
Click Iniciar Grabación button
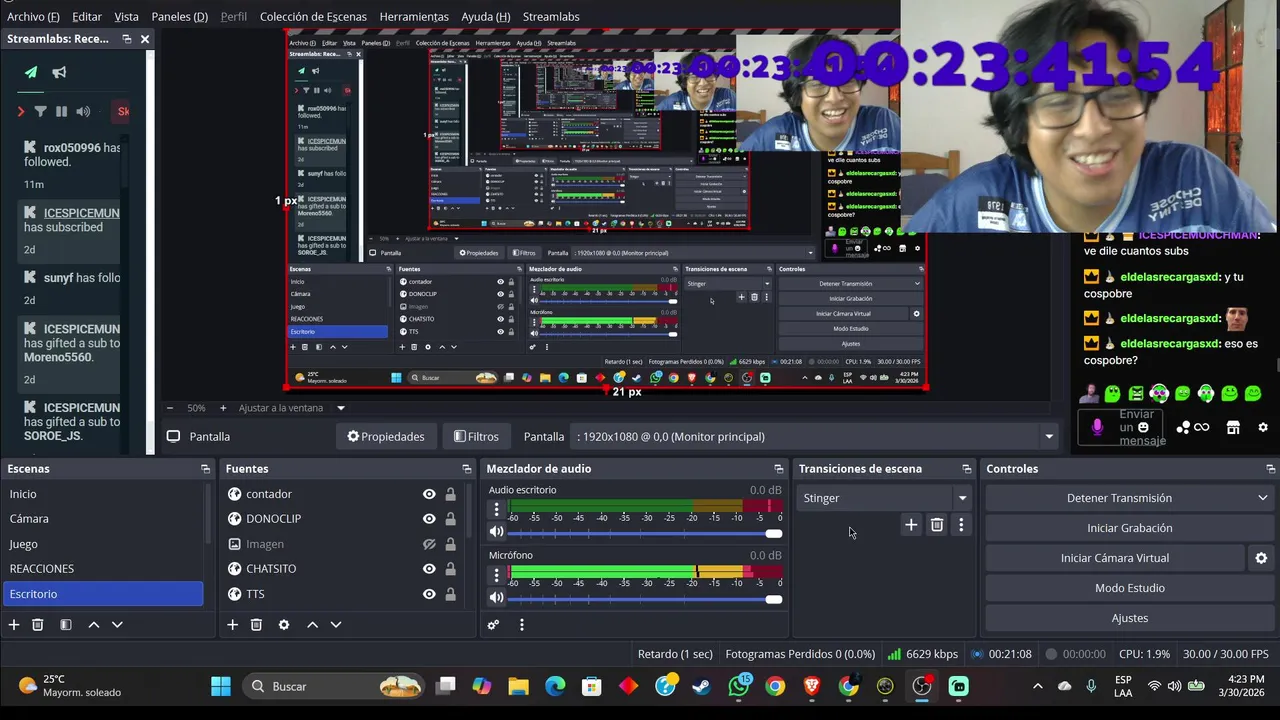tap(1130, 528)
